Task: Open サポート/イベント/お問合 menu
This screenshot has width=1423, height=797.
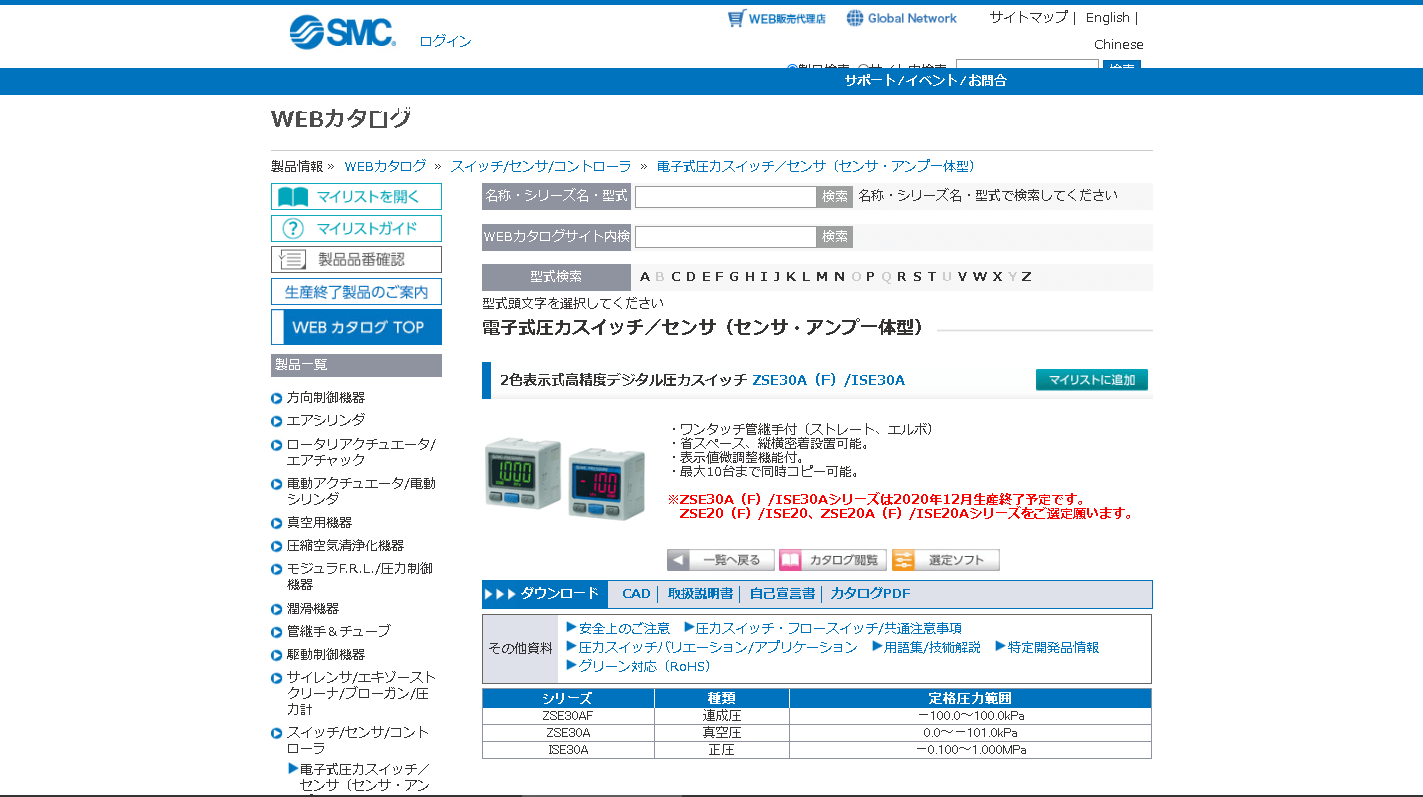Action: pos(925,81)
